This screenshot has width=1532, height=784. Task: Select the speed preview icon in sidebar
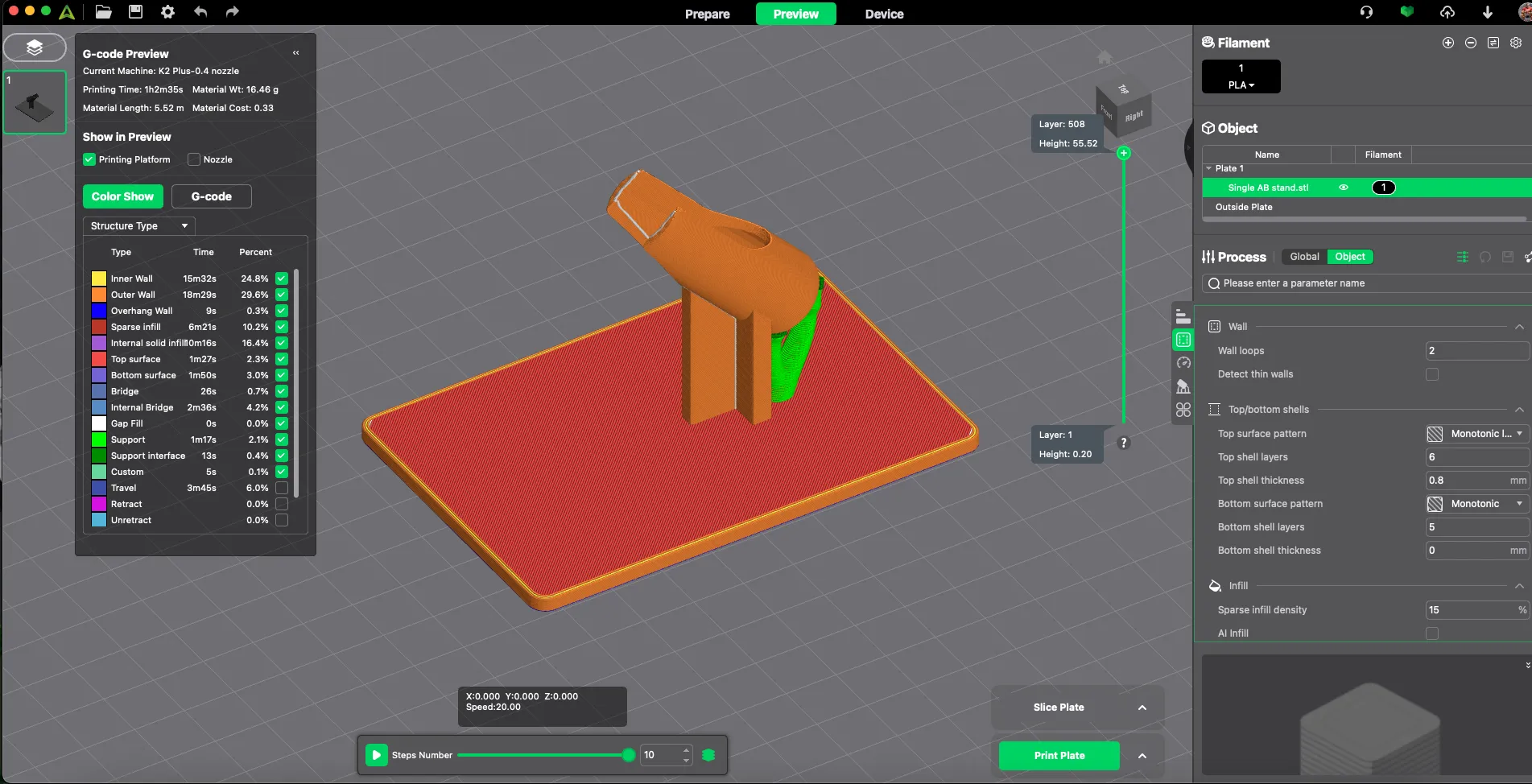click(1183, 363)
